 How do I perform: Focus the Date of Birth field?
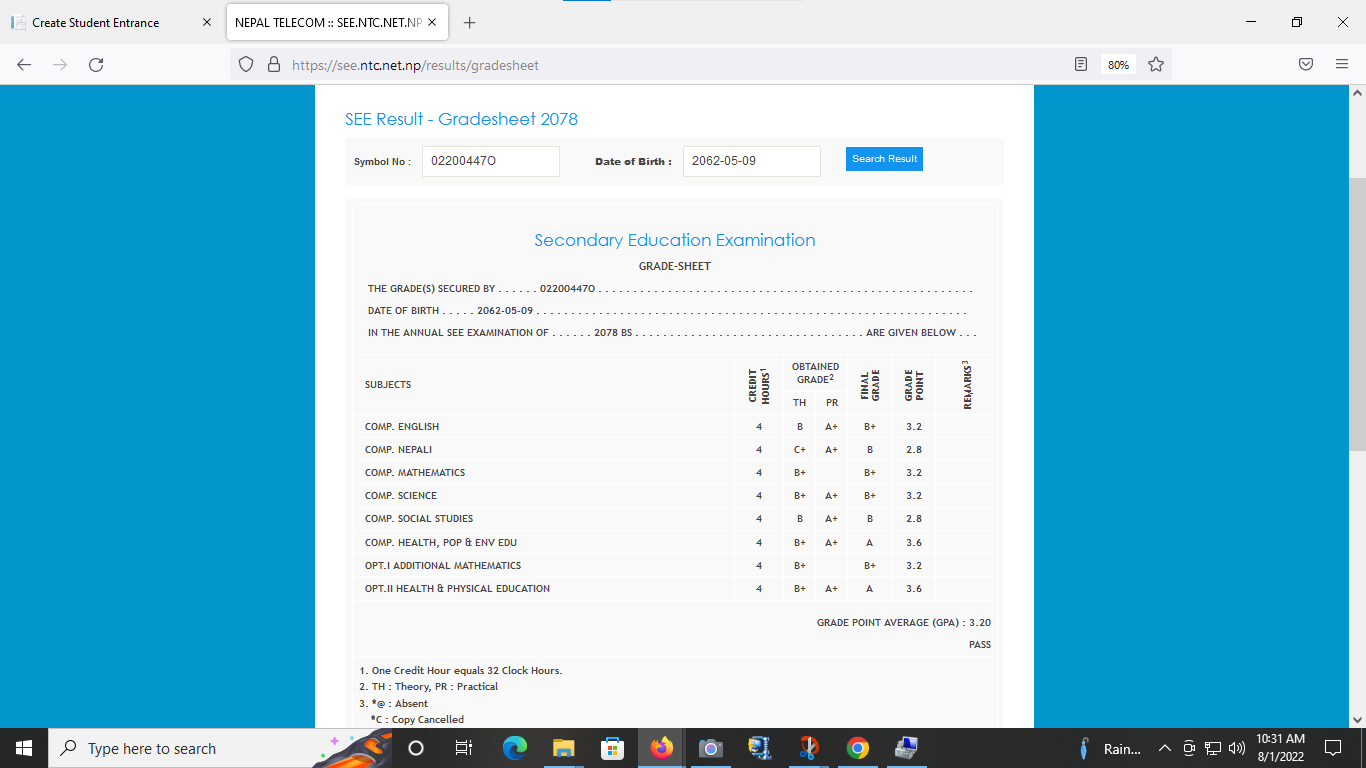[751, 161]
